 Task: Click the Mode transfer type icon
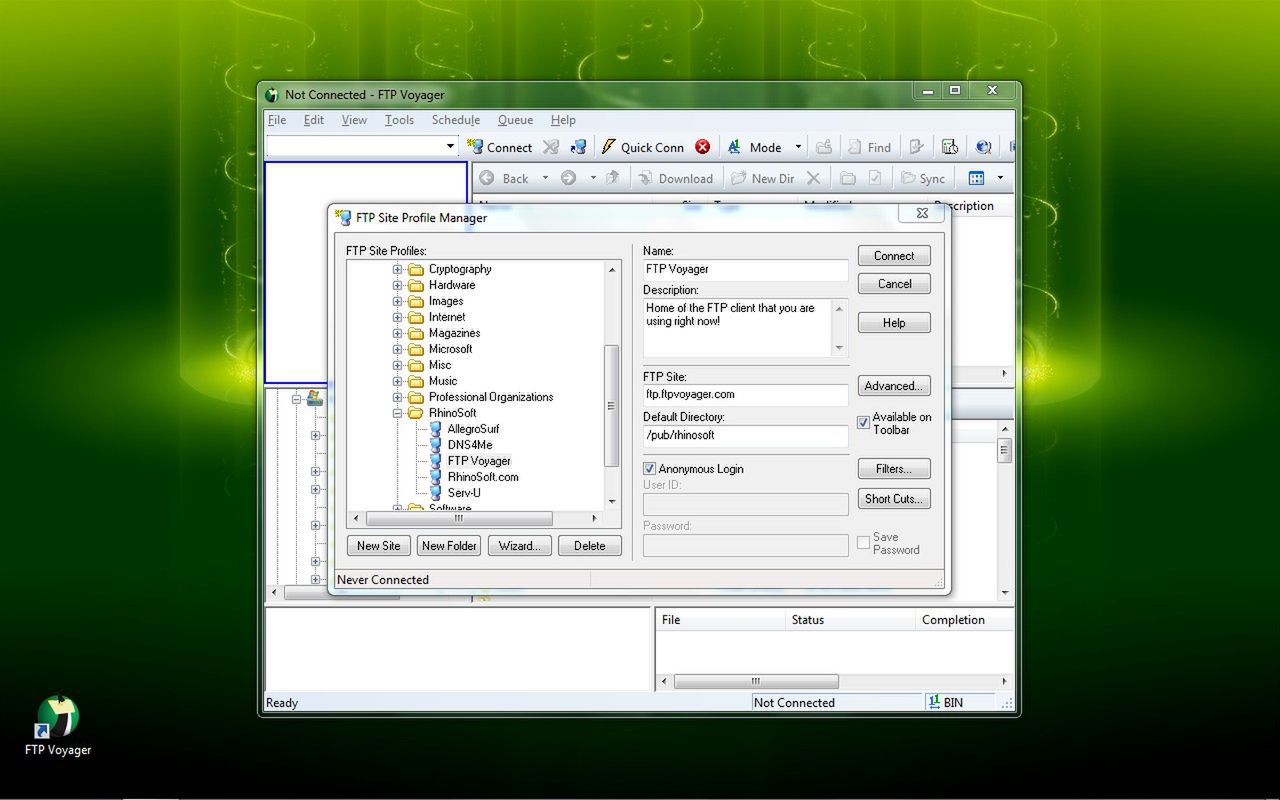point(734,147)
